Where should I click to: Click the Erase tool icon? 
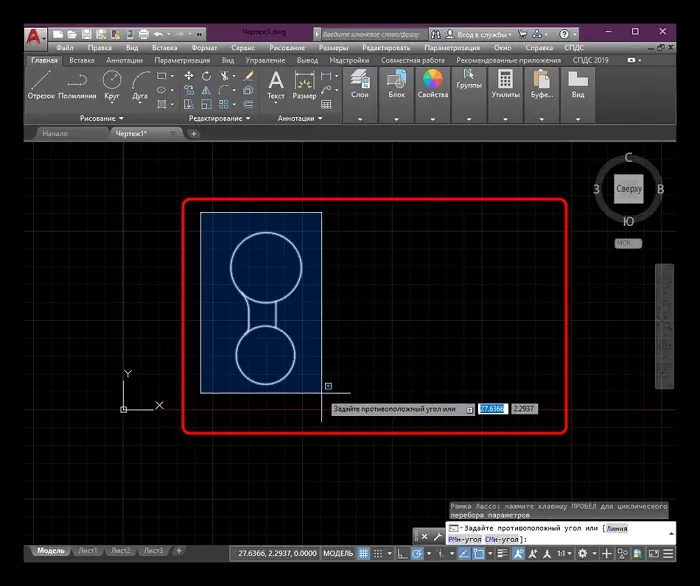(x=249, y=76)
